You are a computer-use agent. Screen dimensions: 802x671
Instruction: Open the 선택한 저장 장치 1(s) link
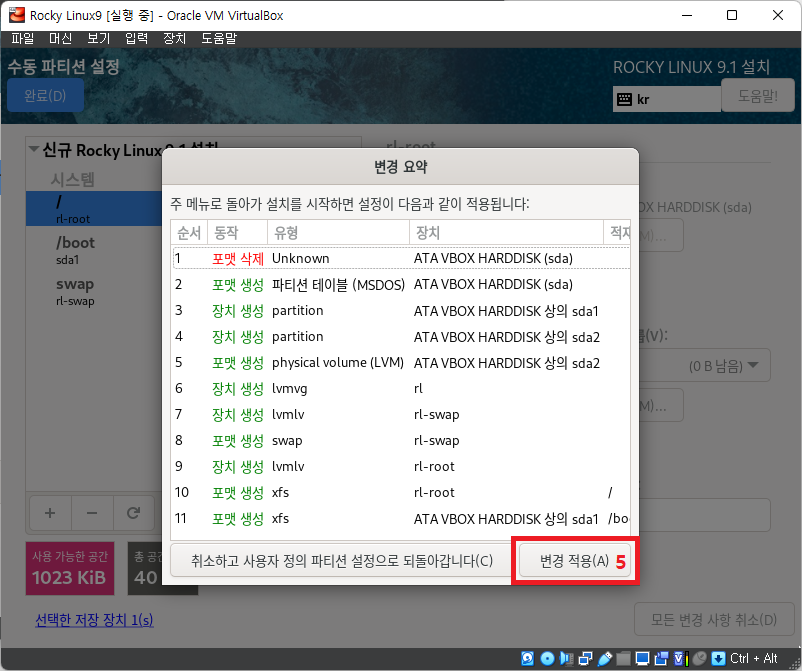coord(94,620)
